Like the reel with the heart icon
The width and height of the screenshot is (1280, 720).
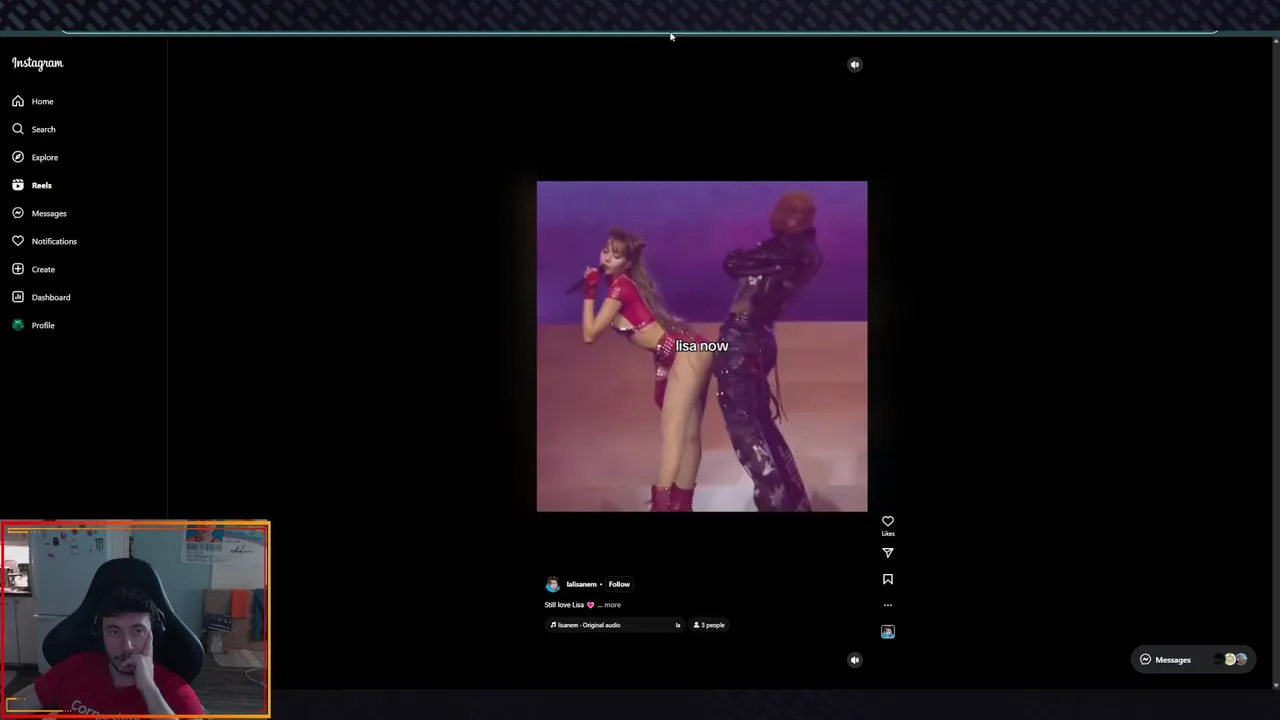click(888, 522)
